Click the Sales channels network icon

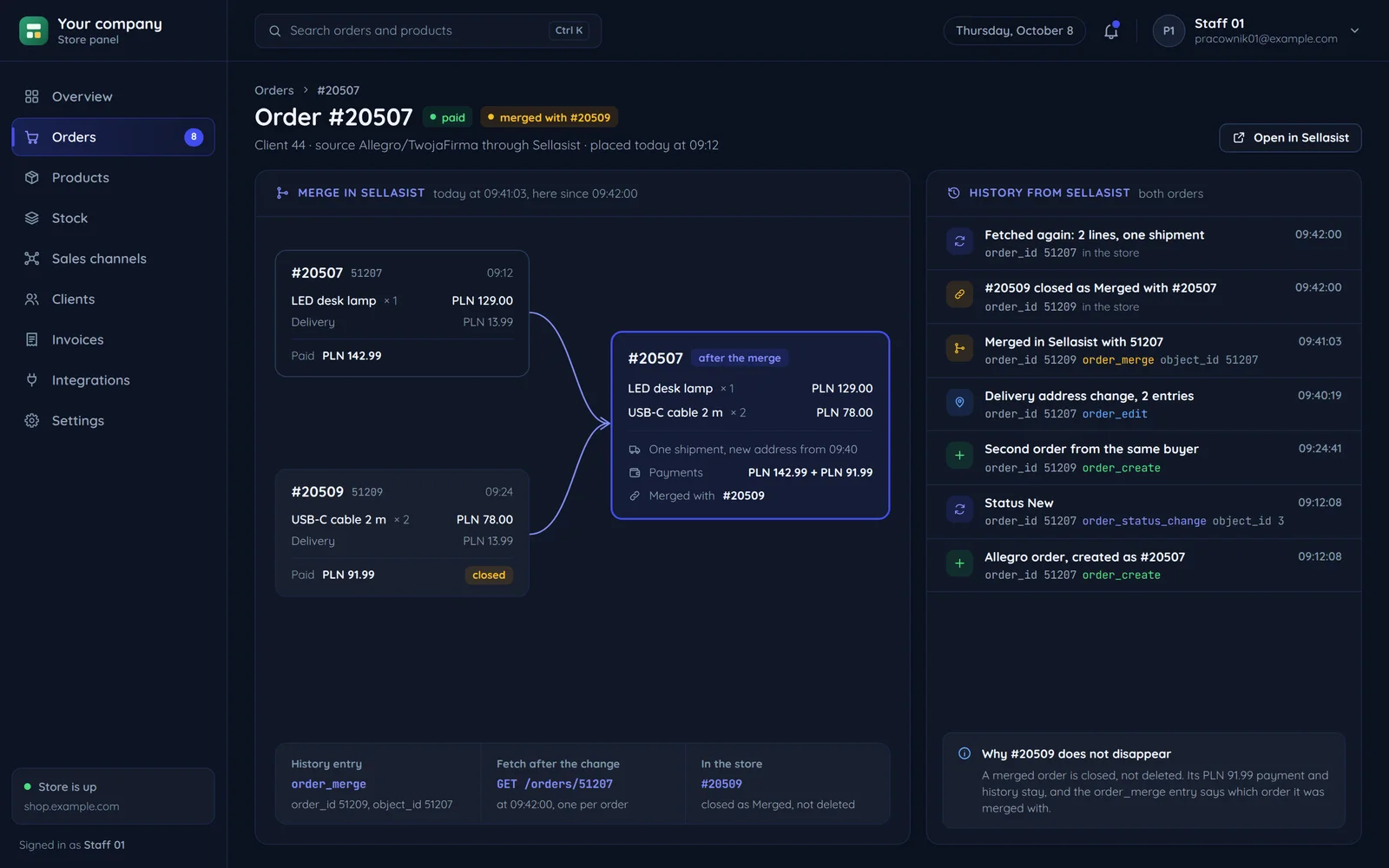click(x=32, y=259)
